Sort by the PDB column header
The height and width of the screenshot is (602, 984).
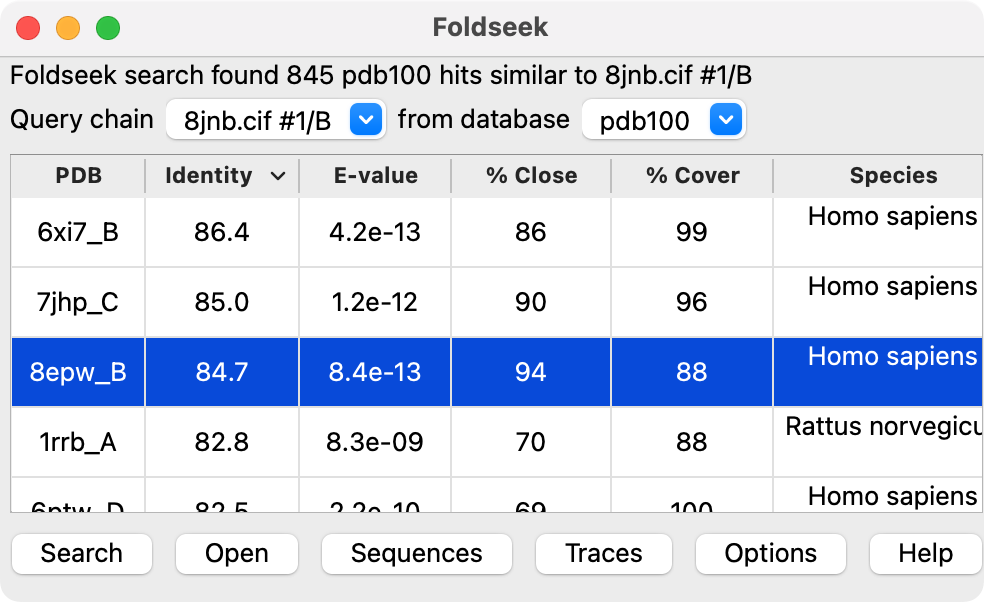78,176
